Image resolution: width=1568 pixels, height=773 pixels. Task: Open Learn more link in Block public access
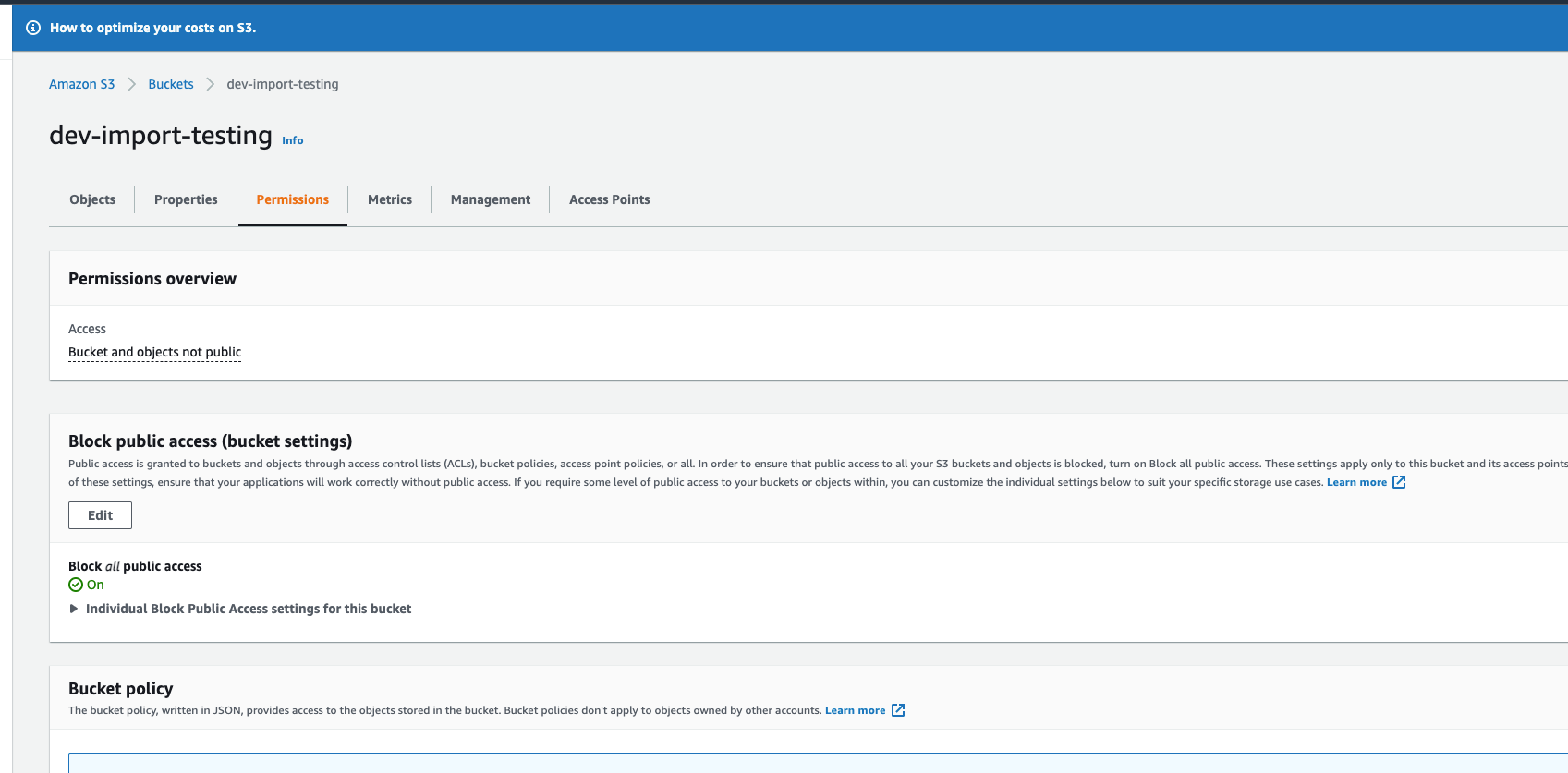pos(1356,482)
